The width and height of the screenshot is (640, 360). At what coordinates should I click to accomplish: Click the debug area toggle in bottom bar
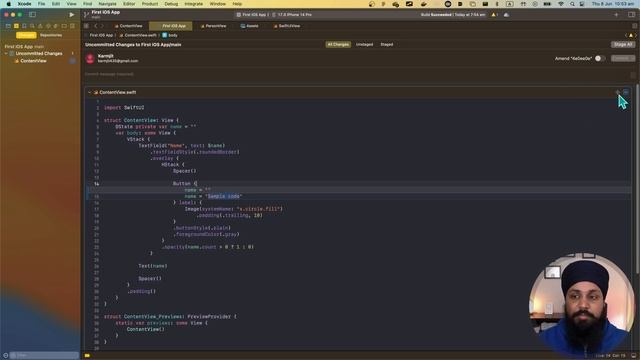pyautogui.click(x=633, y=356)
